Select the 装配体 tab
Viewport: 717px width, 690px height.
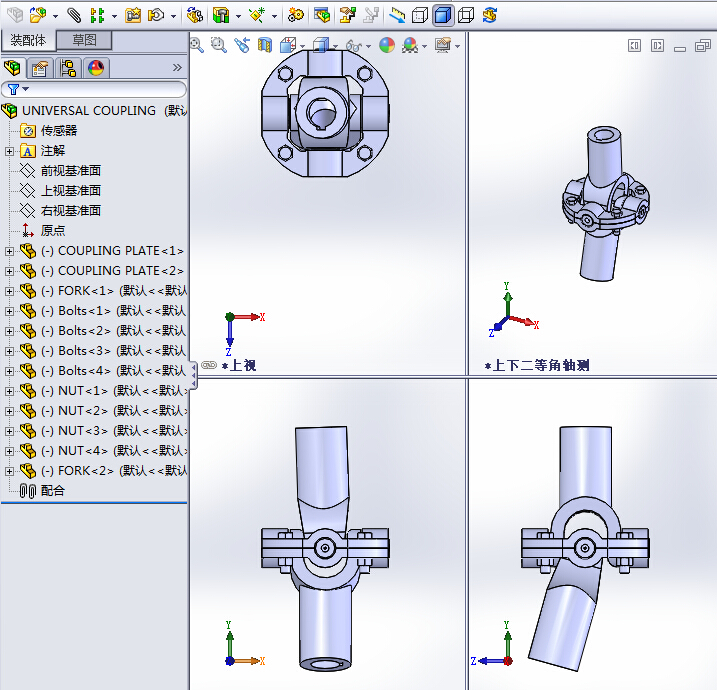pos(28,40)
